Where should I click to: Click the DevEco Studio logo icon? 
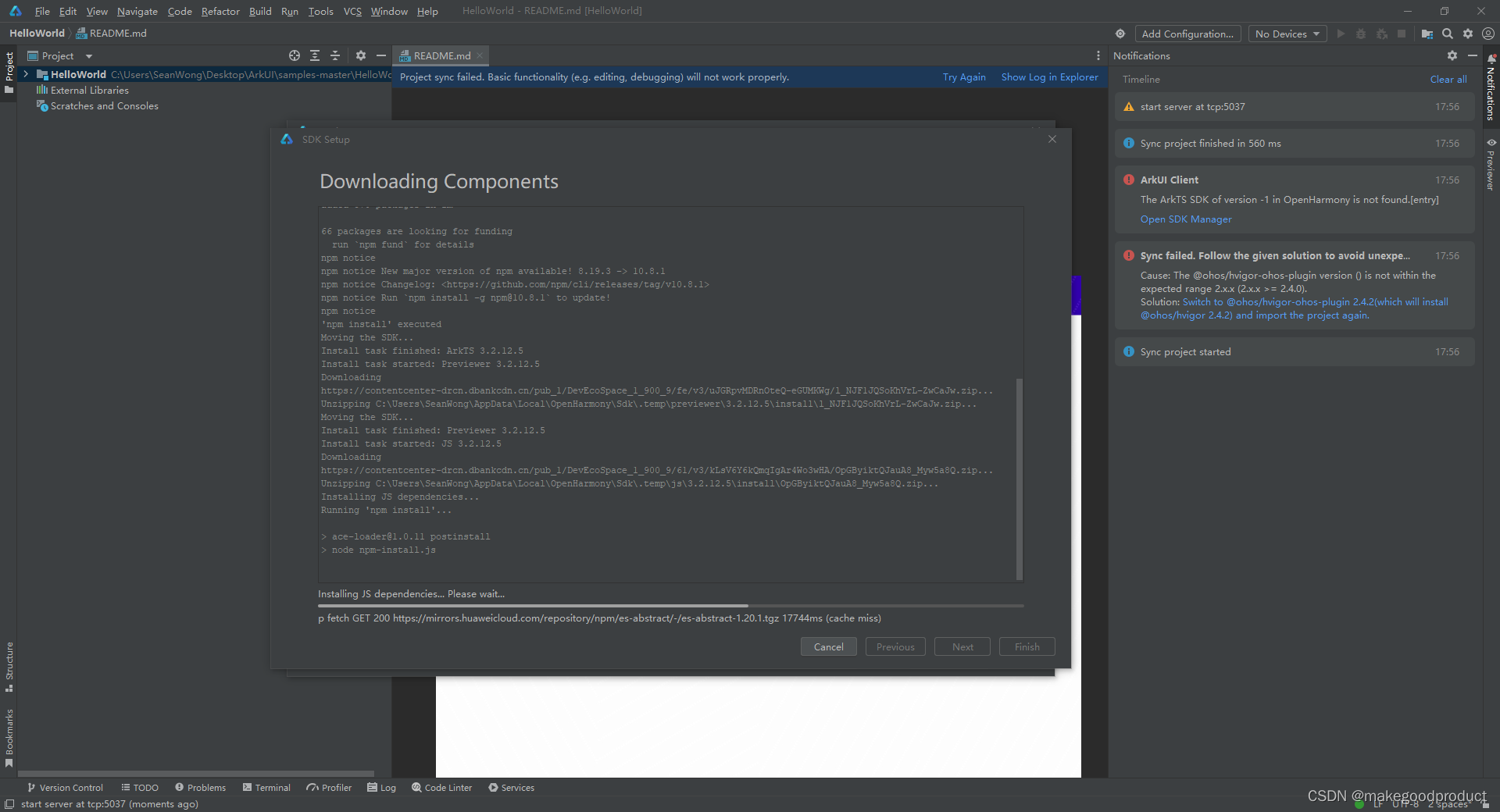click(16, 11)
